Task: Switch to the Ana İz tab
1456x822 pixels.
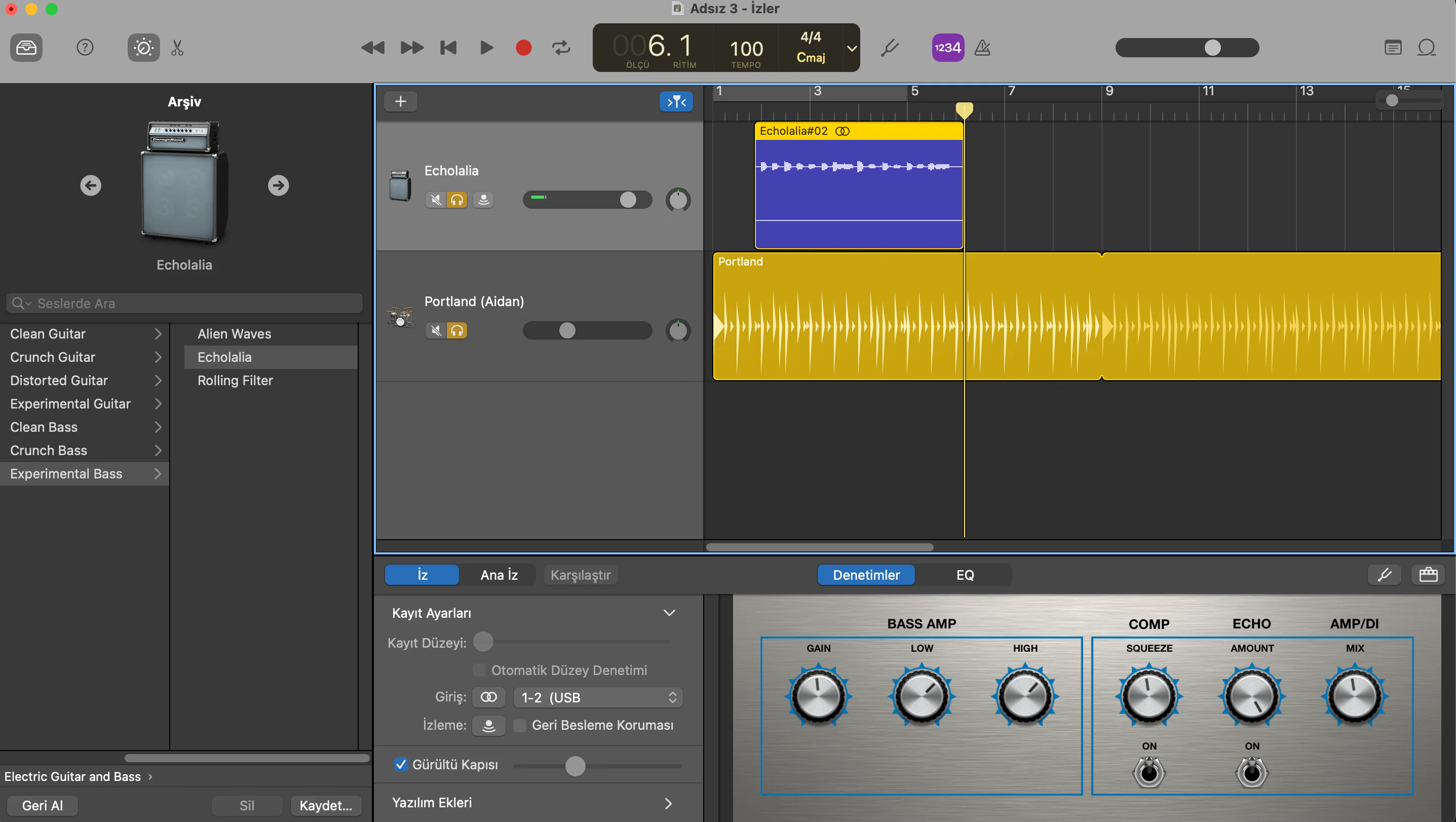Action: (x=499, y=574)
